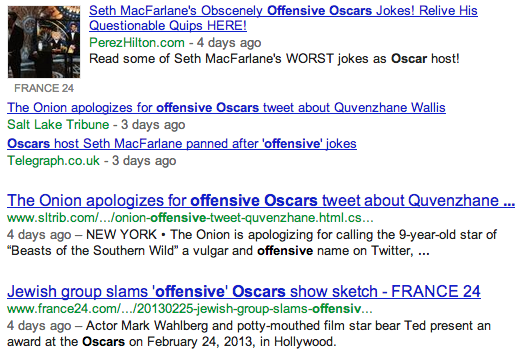Click 'Beasts of the Southern Wild' snippet line

point(218,251)
